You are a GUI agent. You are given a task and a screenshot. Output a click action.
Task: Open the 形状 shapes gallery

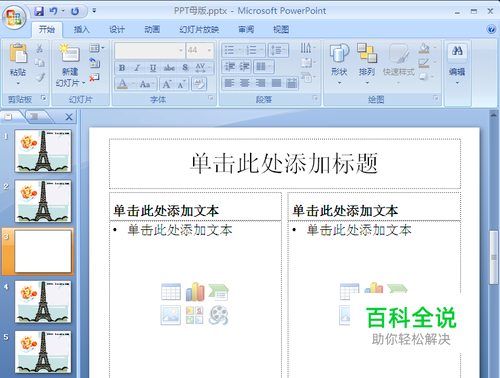coord(339,63)
